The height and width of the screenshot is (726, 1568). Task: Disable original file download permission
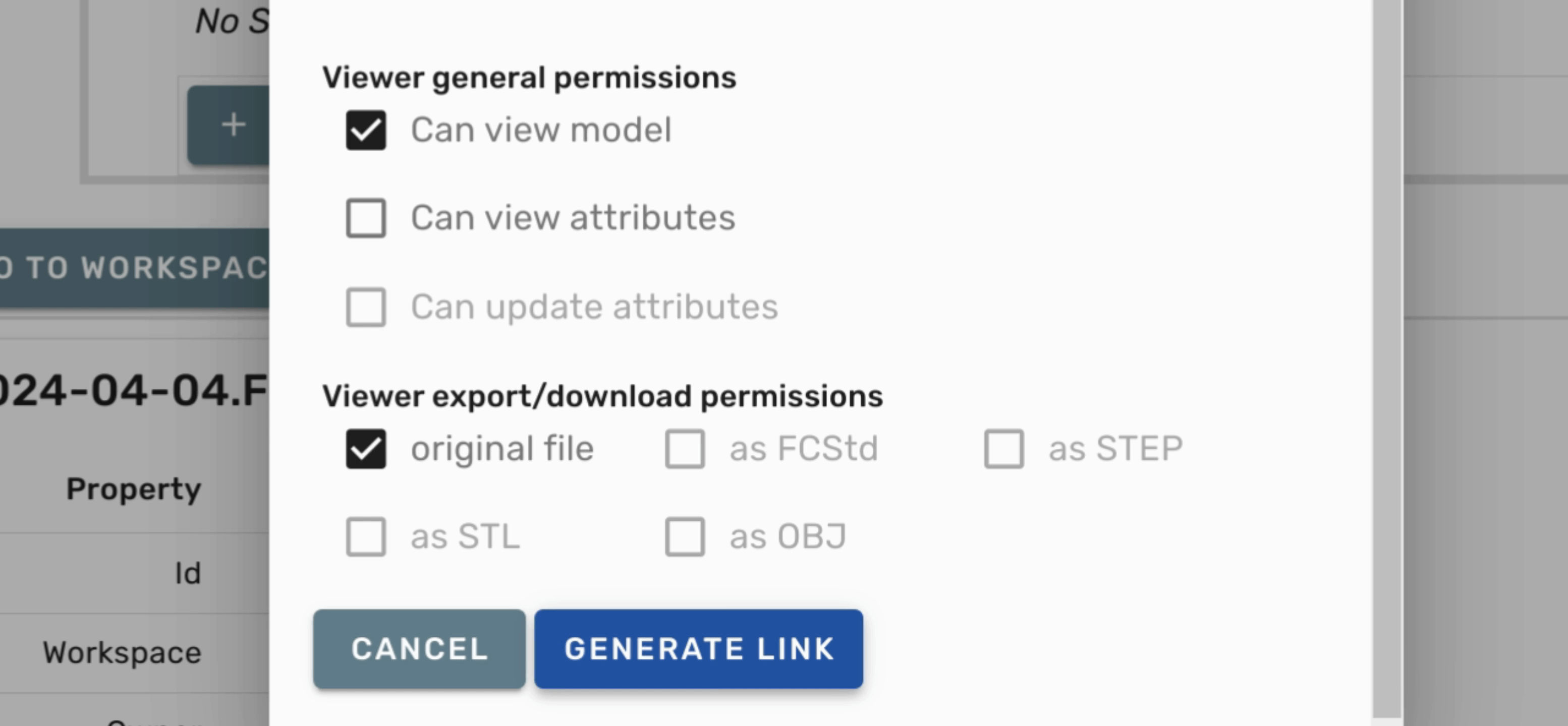(366, 449)
